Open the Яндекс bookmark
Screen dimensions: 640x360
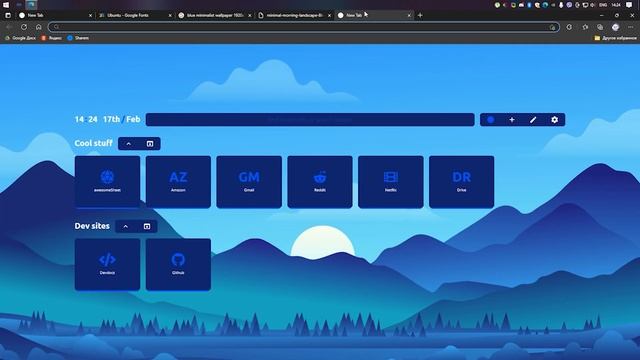[x=52, y=38]
